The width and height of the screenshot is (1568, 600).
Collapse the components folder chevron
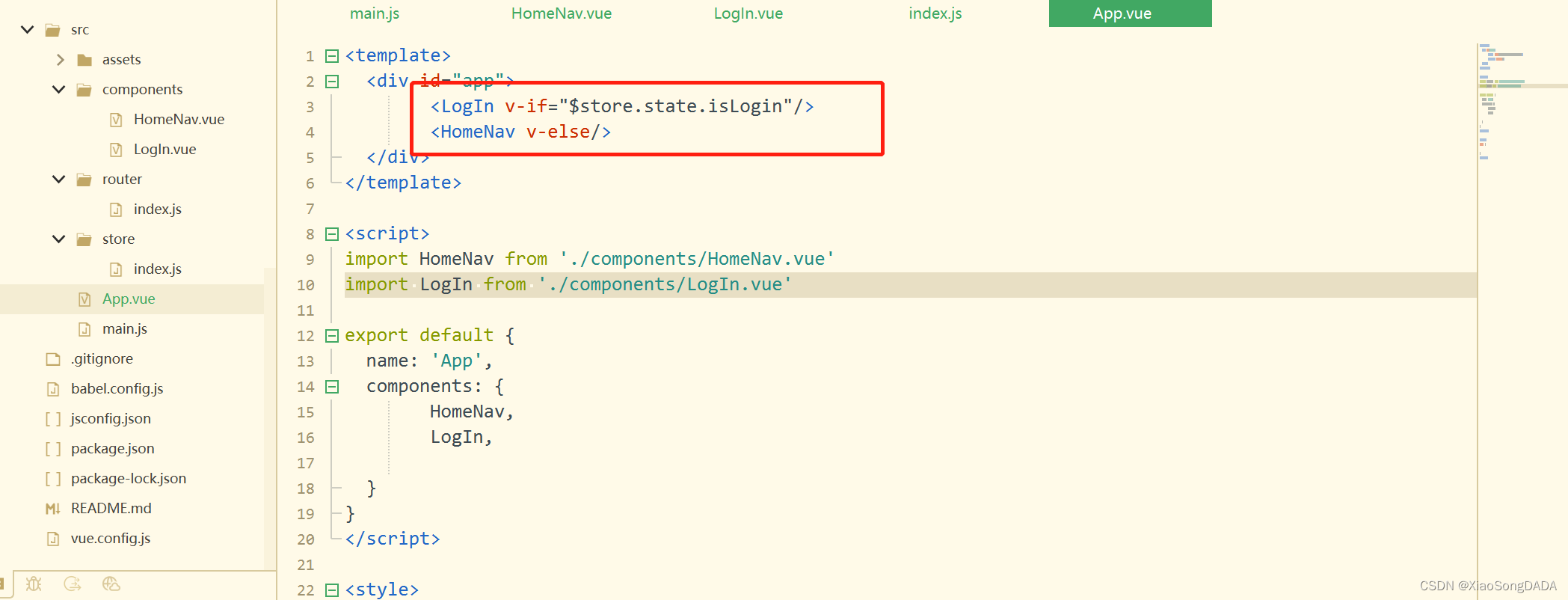pos(59,90)
